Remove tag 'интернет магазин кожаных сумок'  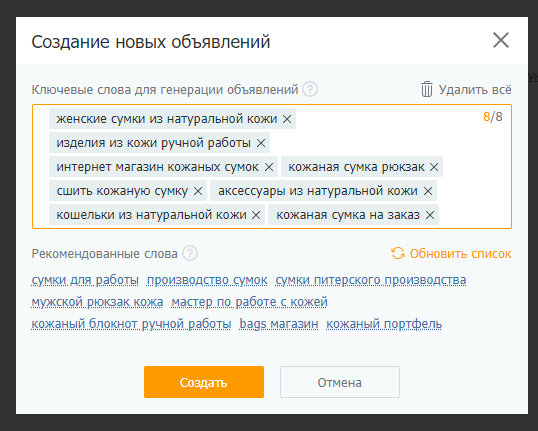point(269,167)
